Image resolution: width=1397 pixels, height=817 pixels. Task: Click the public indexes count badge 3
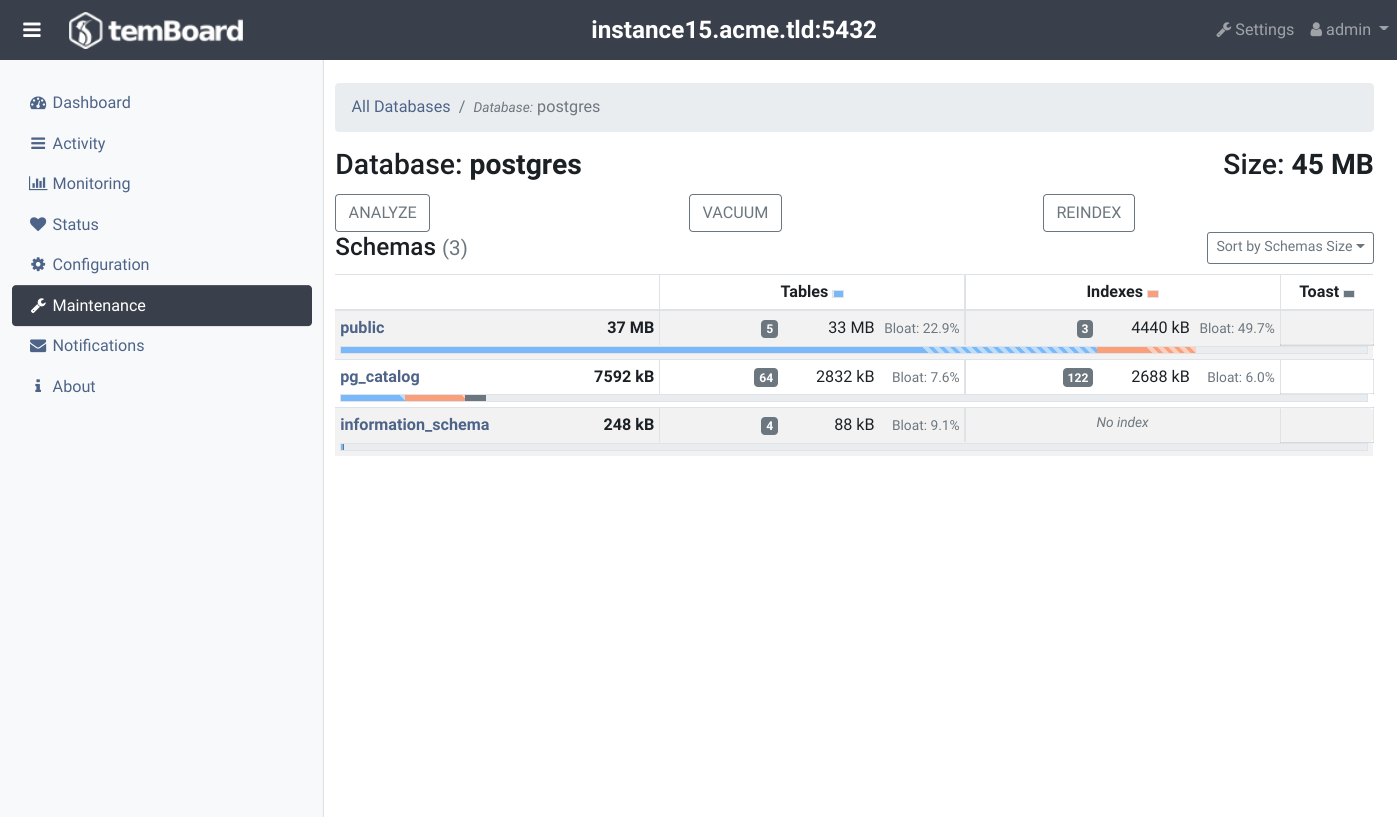click(x=1085, y=329)
